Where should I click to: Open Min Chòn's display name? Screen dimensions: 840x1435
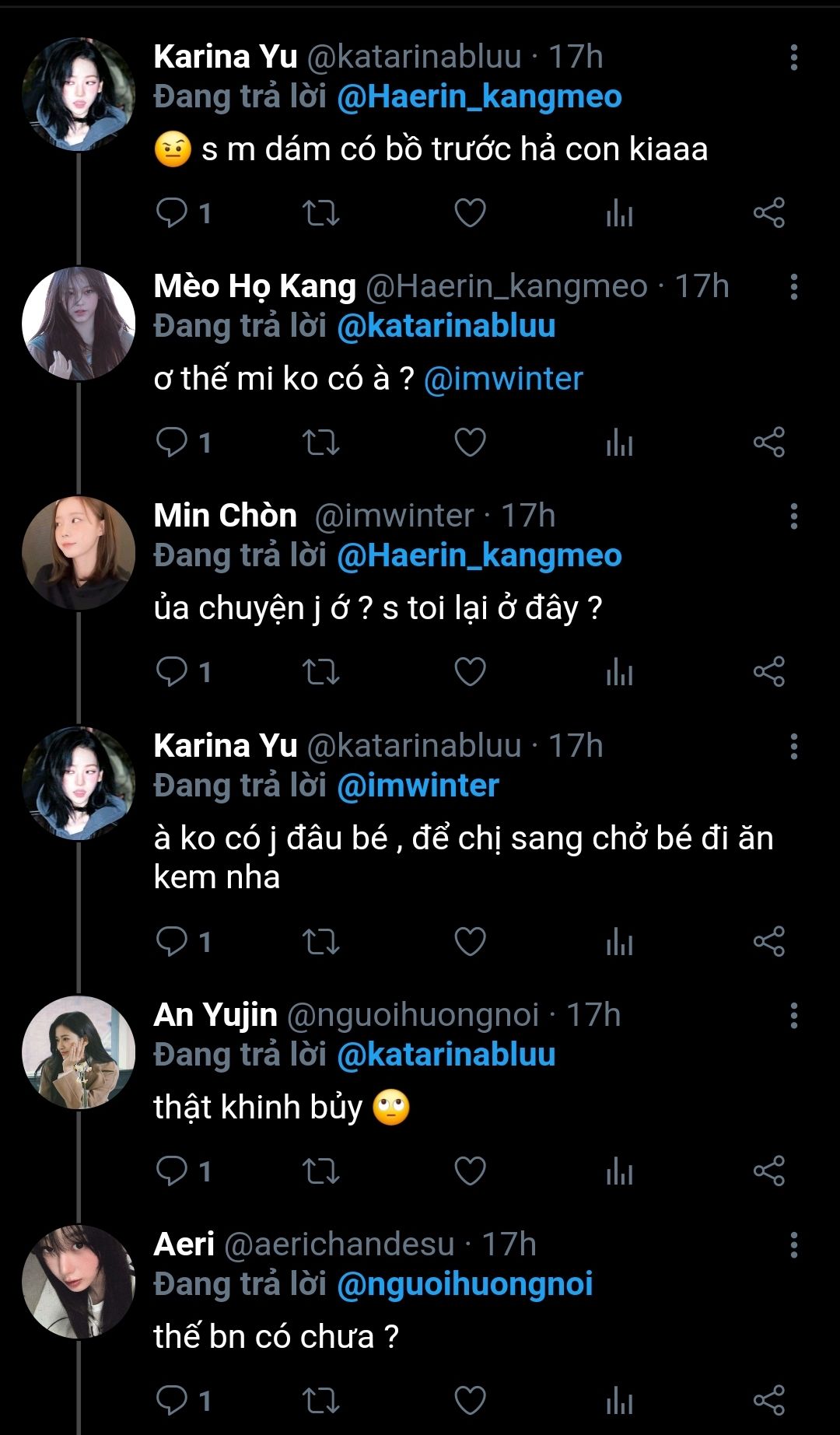pos(226,516)
